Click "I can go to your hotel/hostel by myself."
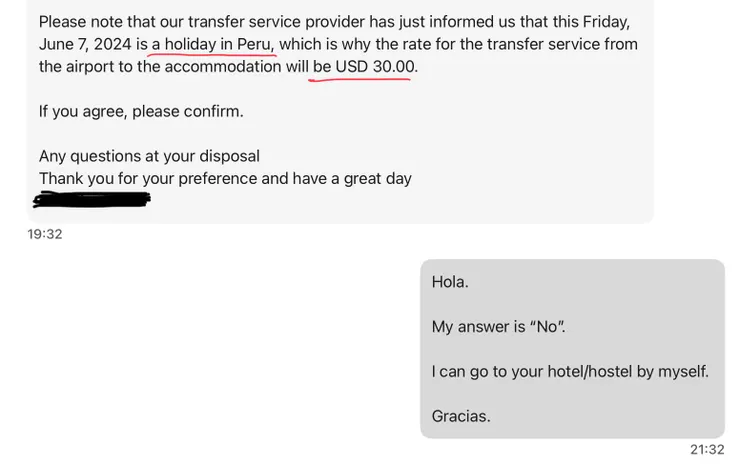The height and width of the screenshot is (464, 740). pyautogui.click(x=570, y=371)
